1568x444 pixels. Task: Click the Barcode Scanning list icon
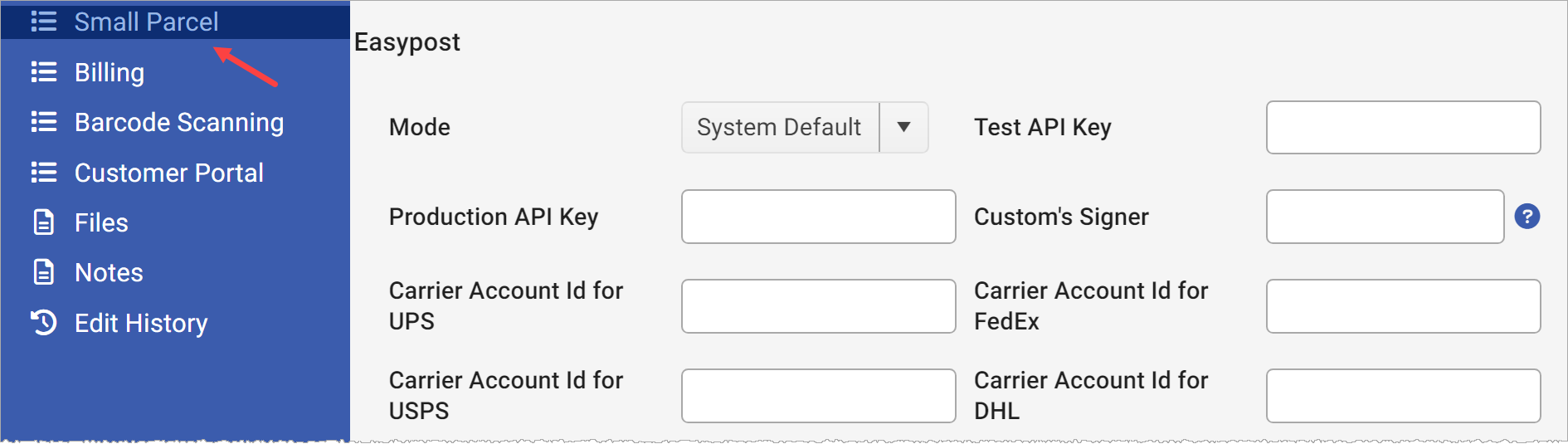pyautogui.click(x=43, y=122)
